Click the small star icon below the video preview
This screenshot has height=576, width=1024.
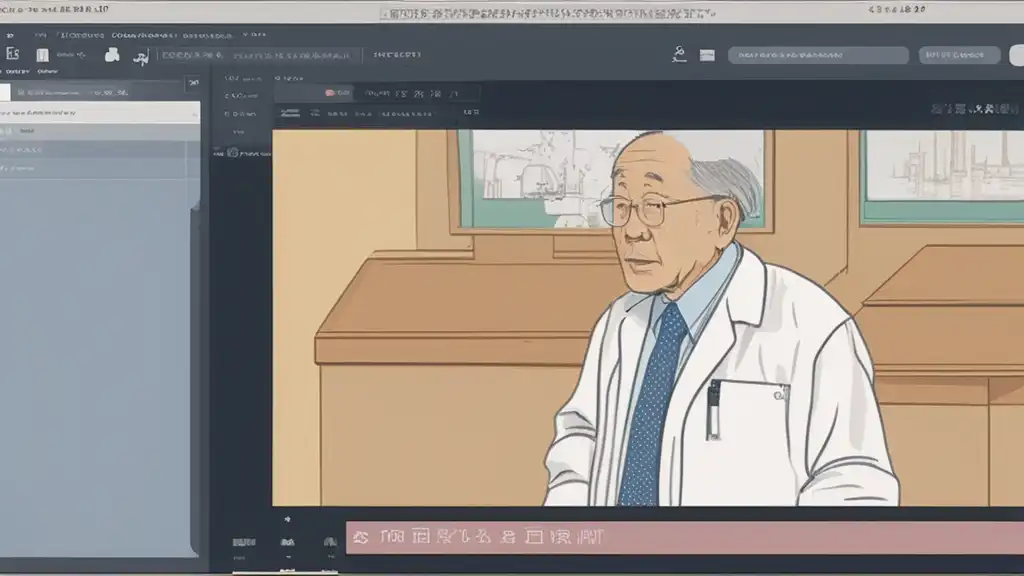[287, 519]
